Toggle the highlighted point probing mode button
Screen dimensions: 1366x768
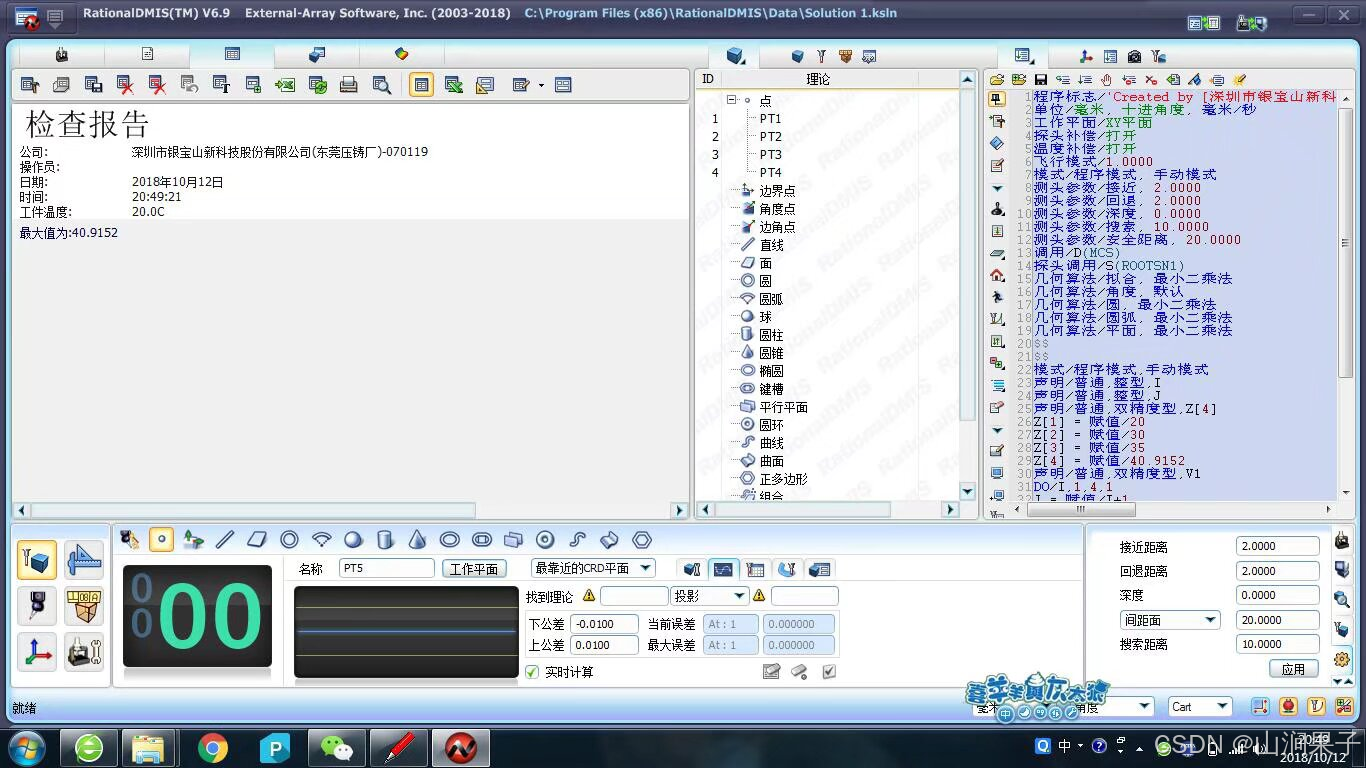click(161, 539)
